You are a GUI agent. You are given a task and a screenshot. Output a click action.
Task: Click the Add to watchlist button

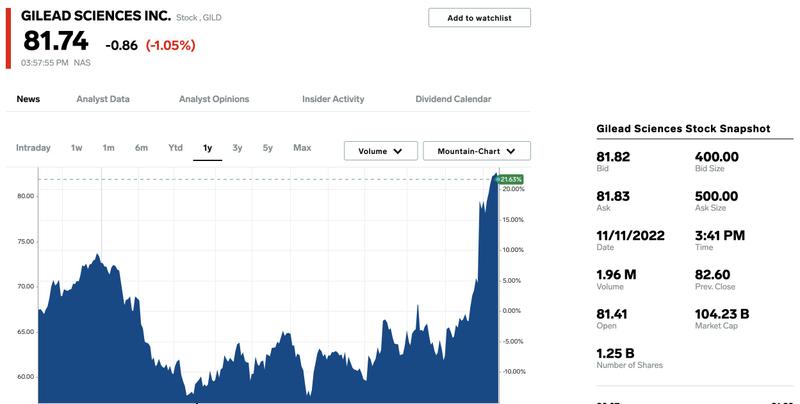pos(479,18)
